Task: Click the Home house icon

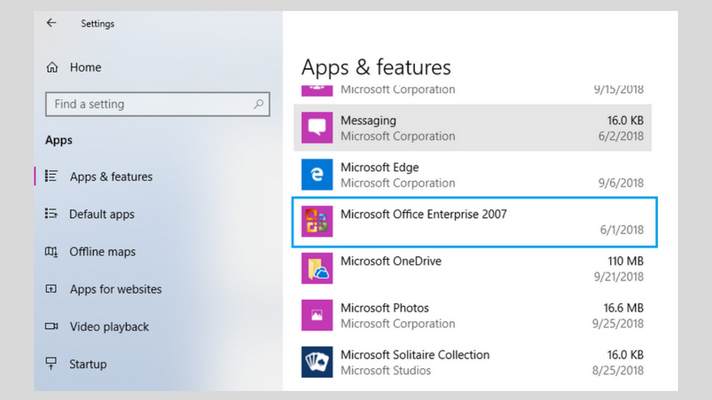Action: [52, 67]
